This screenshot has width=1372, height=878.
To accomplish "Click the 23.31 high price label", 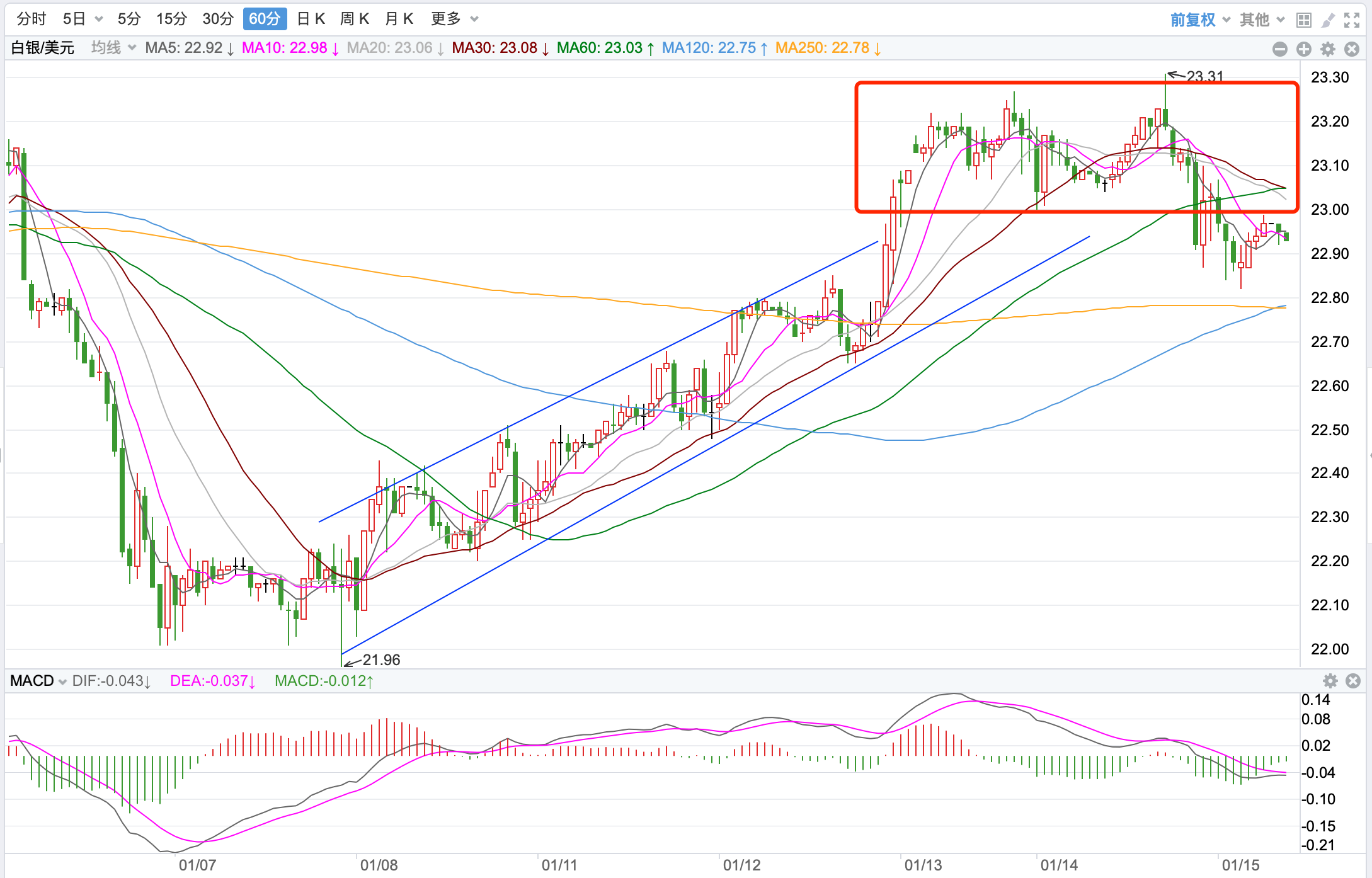I will 1204,77.
